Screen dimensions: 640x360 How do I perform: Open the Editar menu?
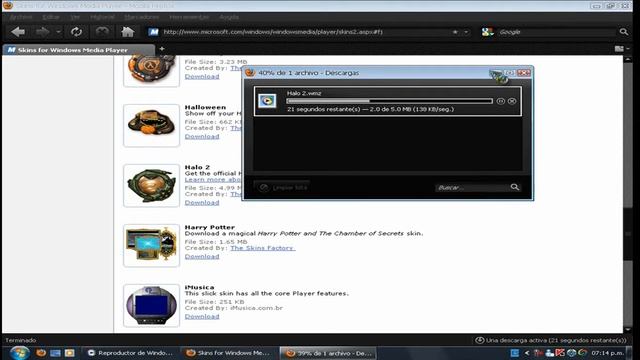click(51, 17)
